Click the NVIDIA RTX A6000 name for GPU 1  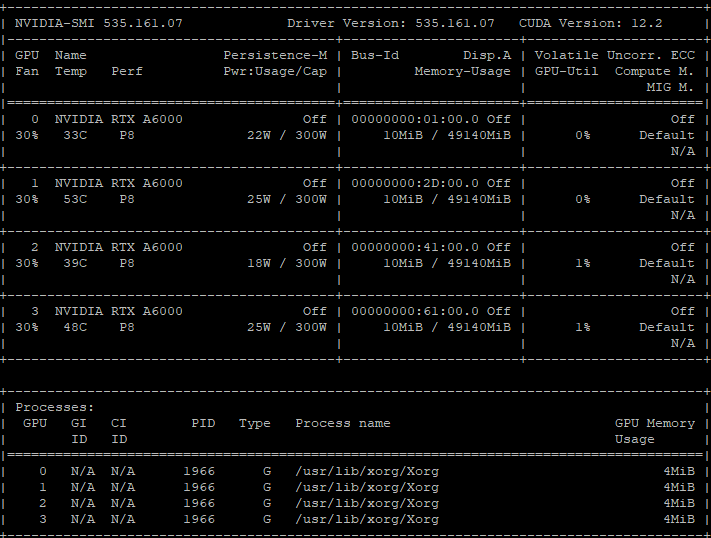point(118,183)
